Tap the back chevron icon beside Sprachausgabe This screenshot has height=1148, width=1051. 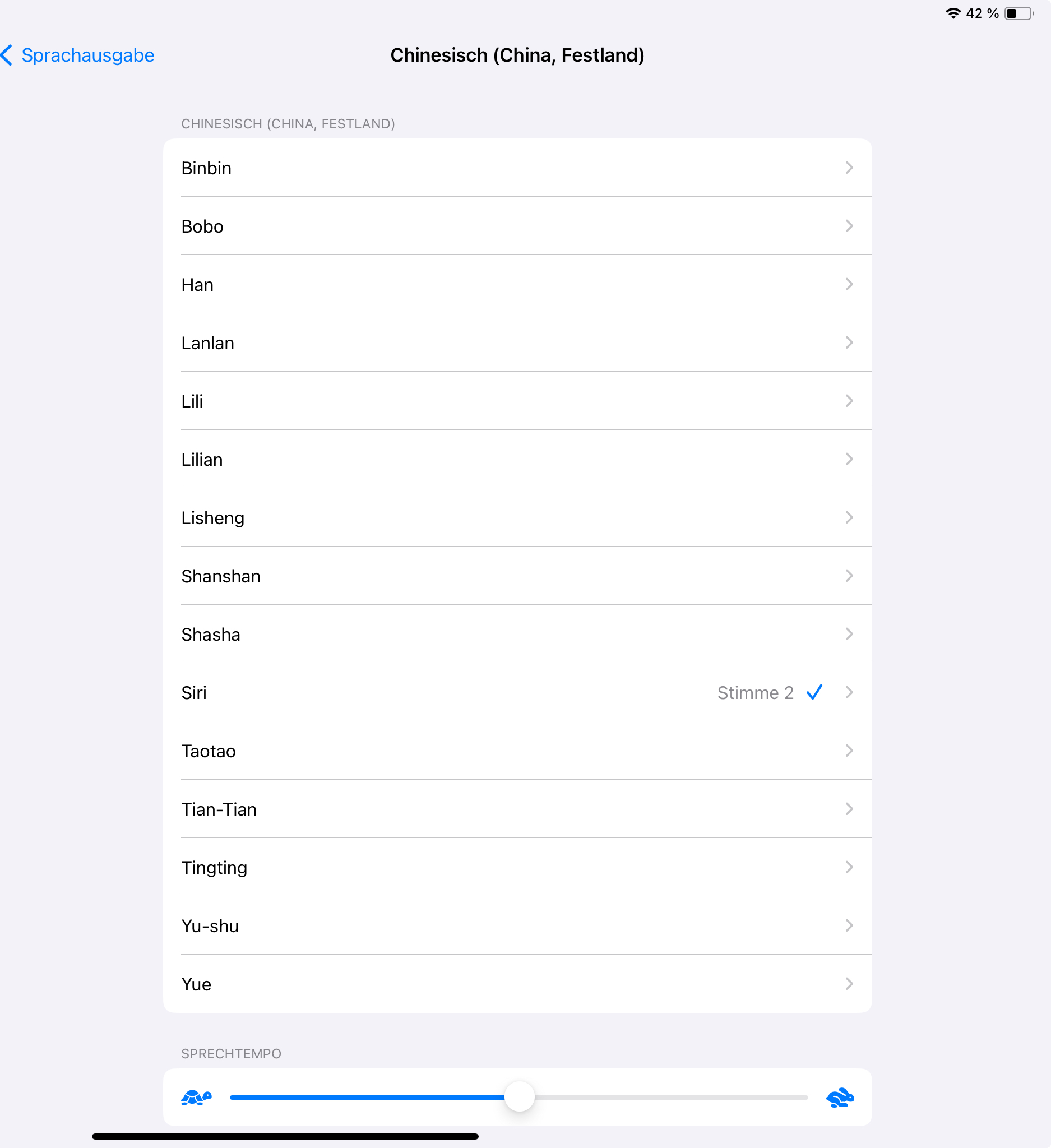tap(7, 55)
